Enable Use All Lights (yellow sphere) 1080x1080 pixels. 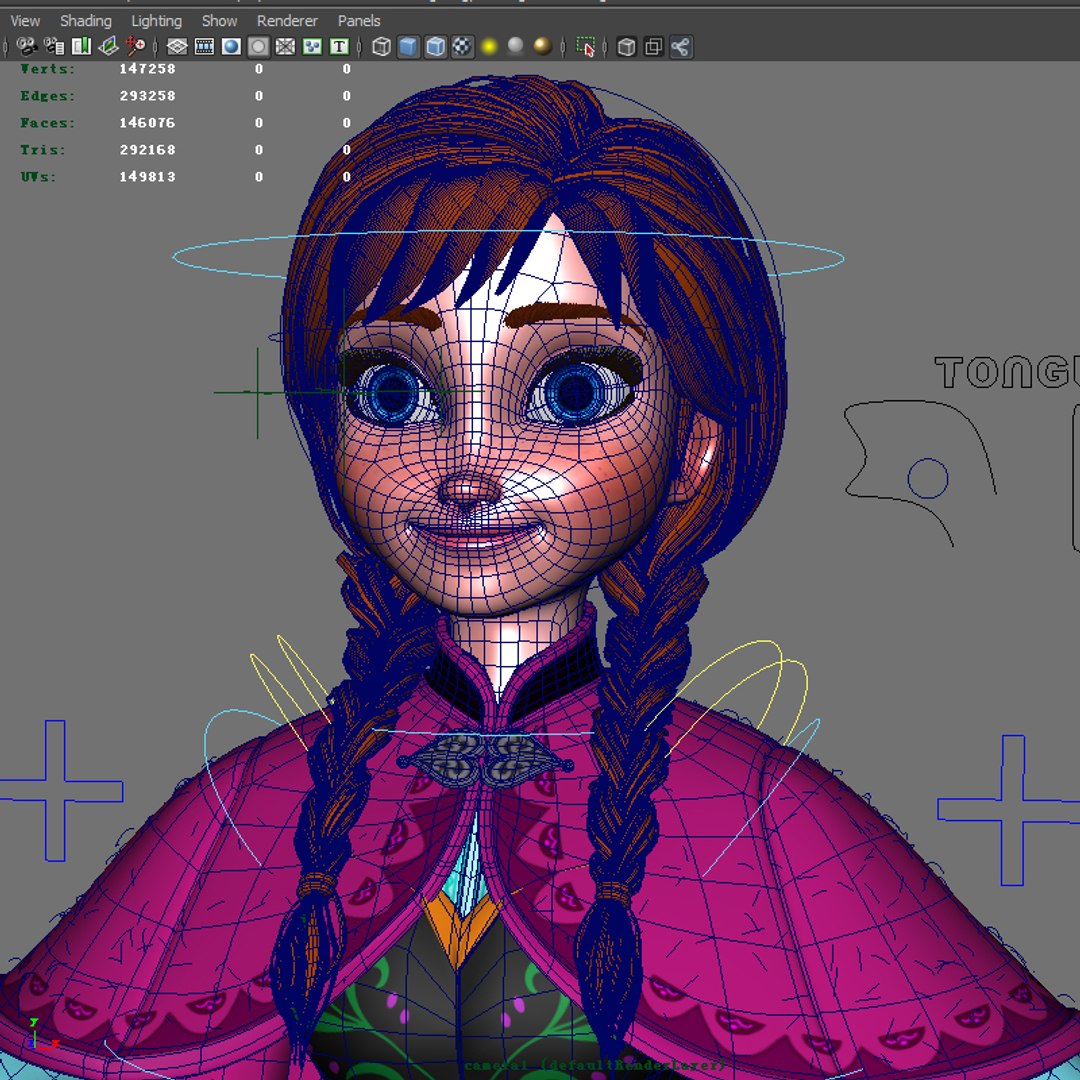(x=489, y=47)
